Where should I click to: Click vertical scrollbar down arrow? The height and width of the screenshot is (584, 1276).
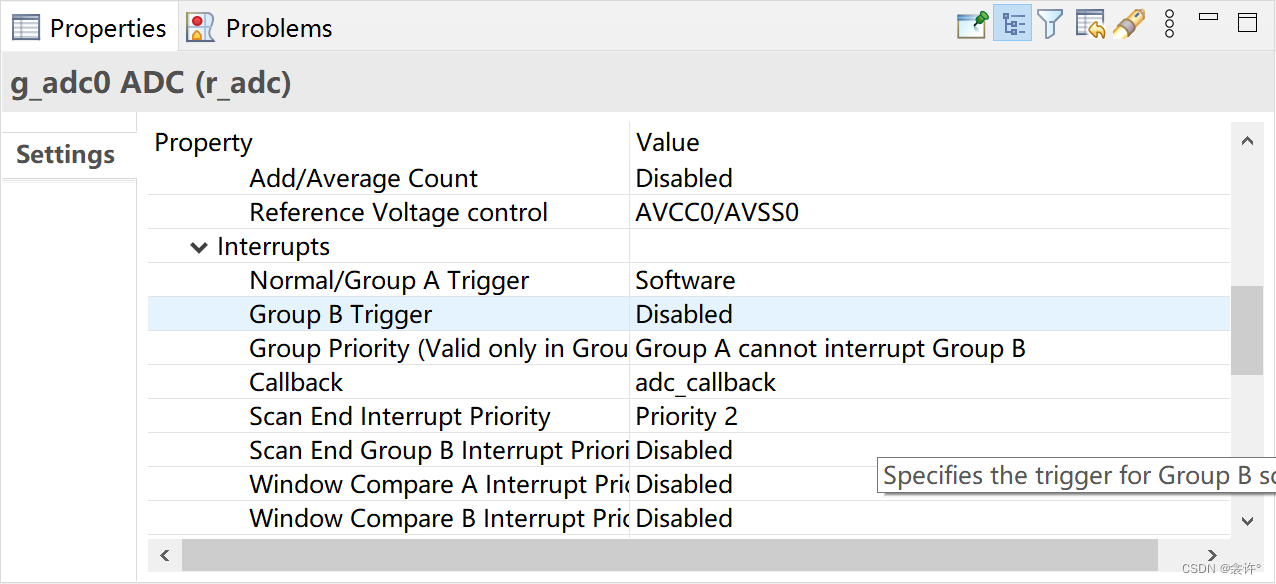tap(1247, 520)
